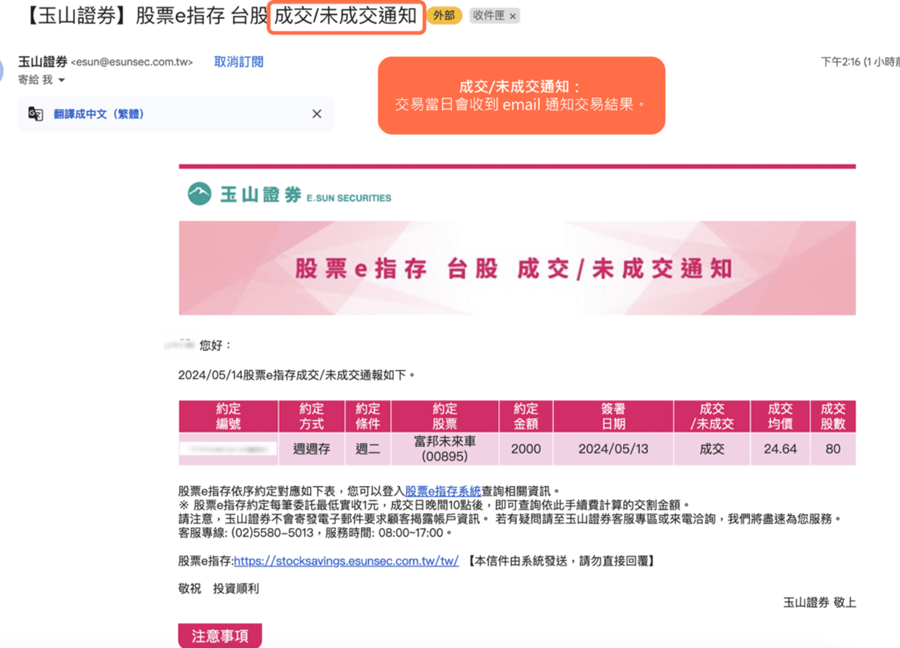Select the average price cell 24.64

tap(780, 449)
